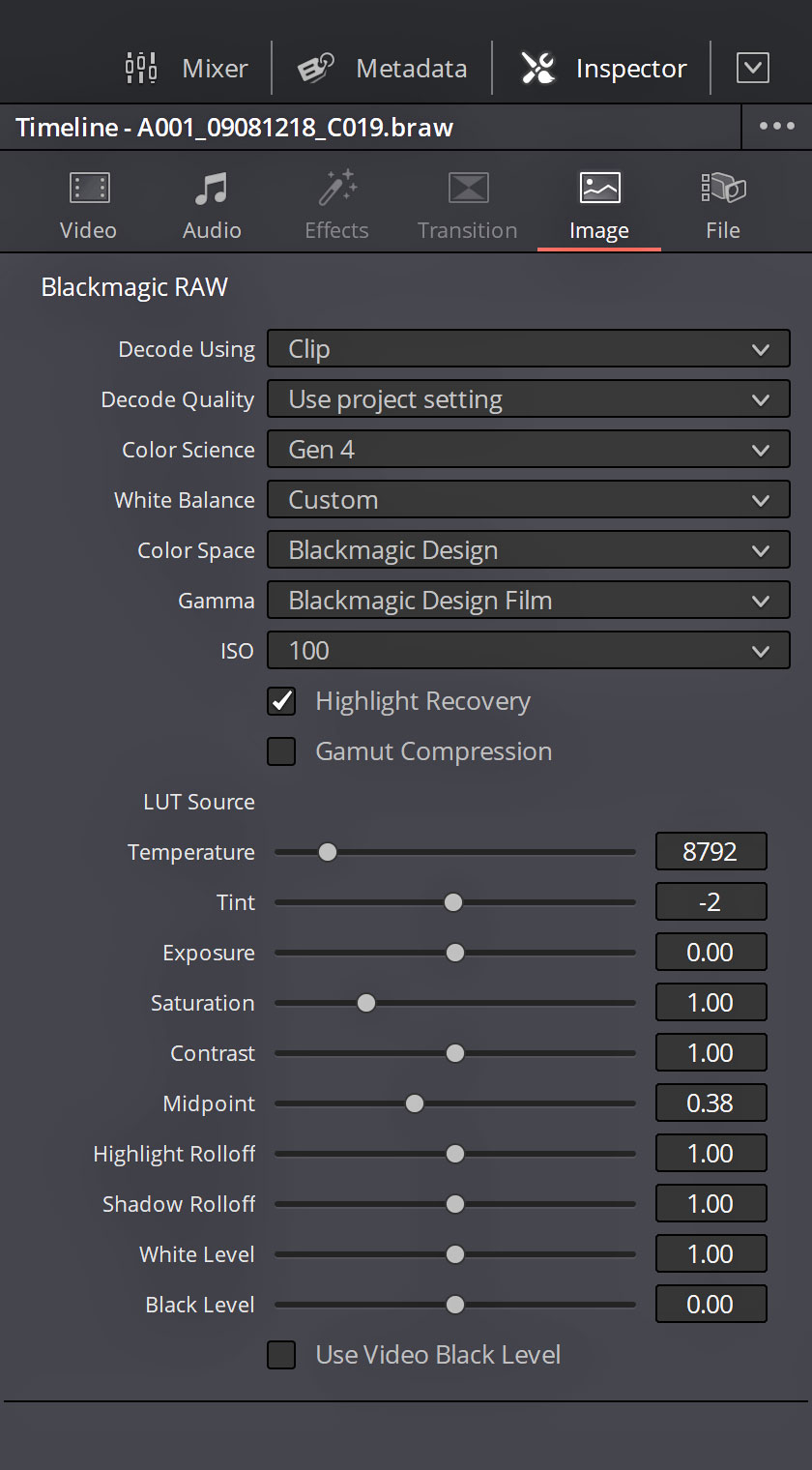812x1470 pixels.
Task: Switch to the Transition tab
Action: point(467,206)
